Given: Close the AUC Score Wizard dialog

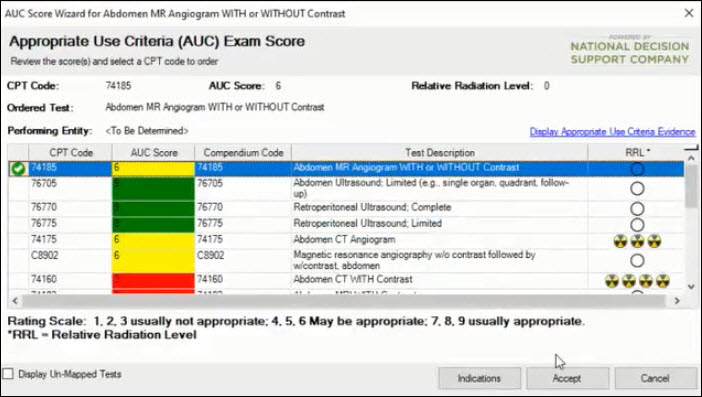Looking at the screenshot, I should click(x=689, y=13).
